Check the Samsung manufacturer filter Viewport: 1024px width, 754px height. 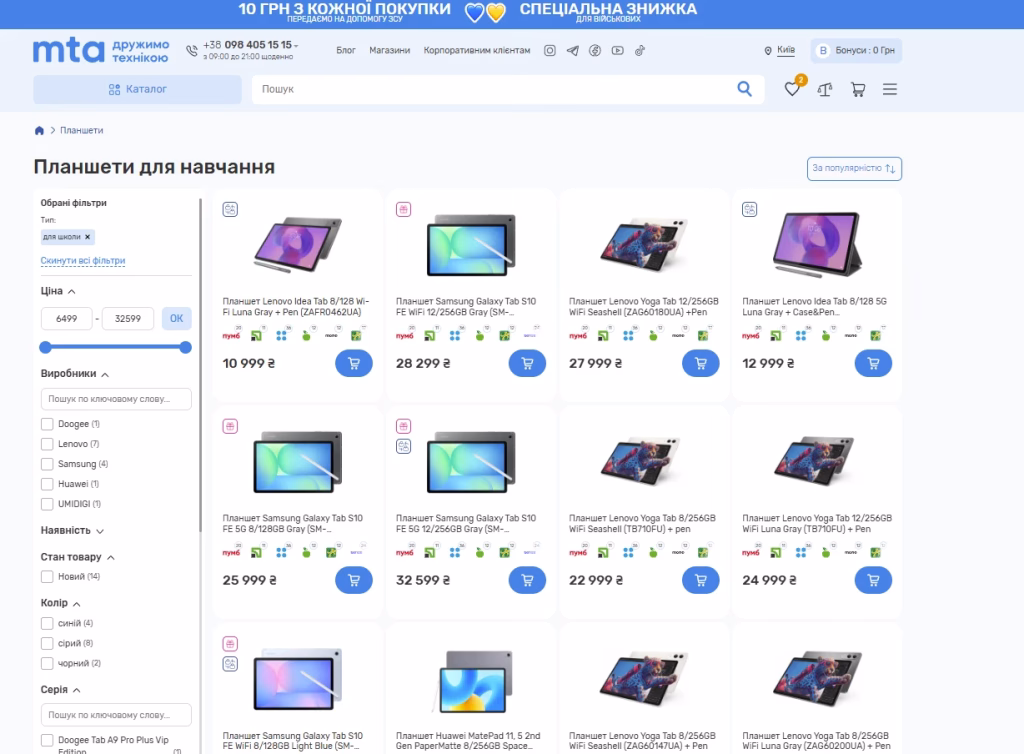click(47, 464)
